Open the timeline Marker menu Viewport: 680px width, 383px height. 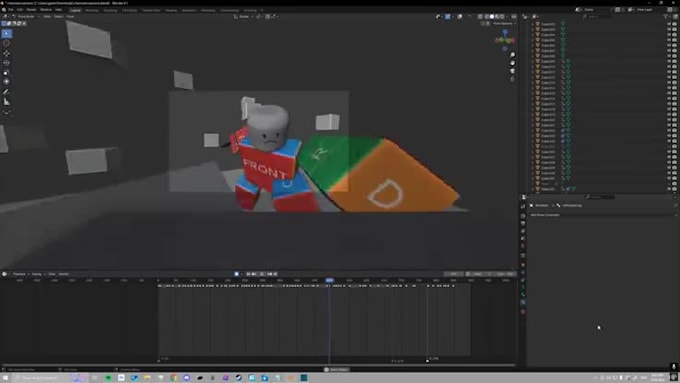pos(64,274)
